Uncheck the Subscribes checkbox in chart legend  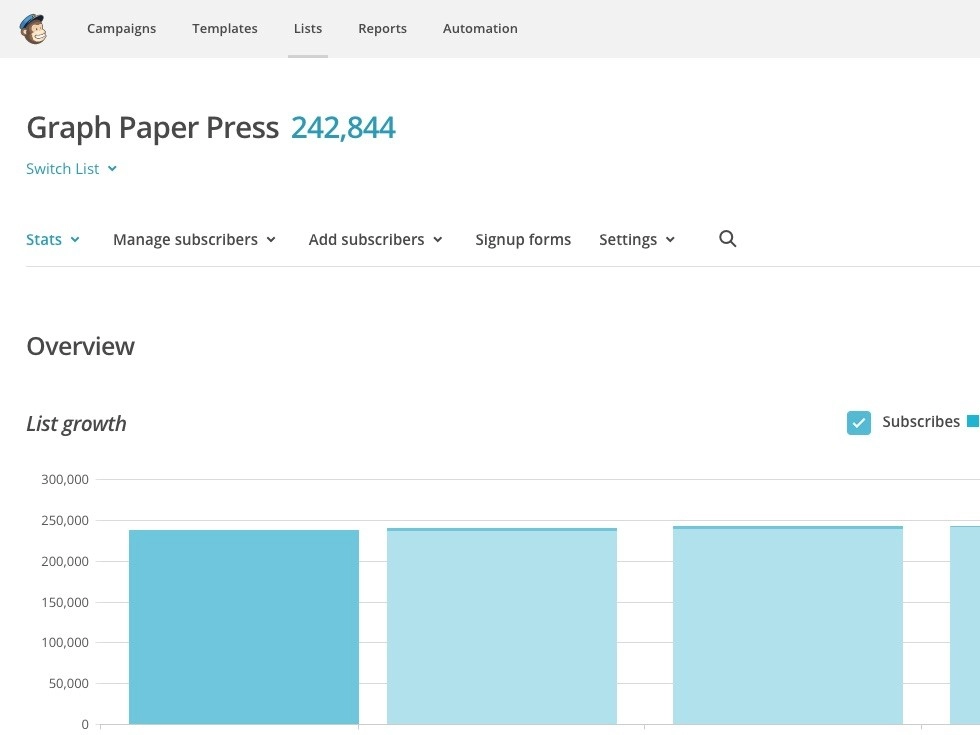[858, 423]
